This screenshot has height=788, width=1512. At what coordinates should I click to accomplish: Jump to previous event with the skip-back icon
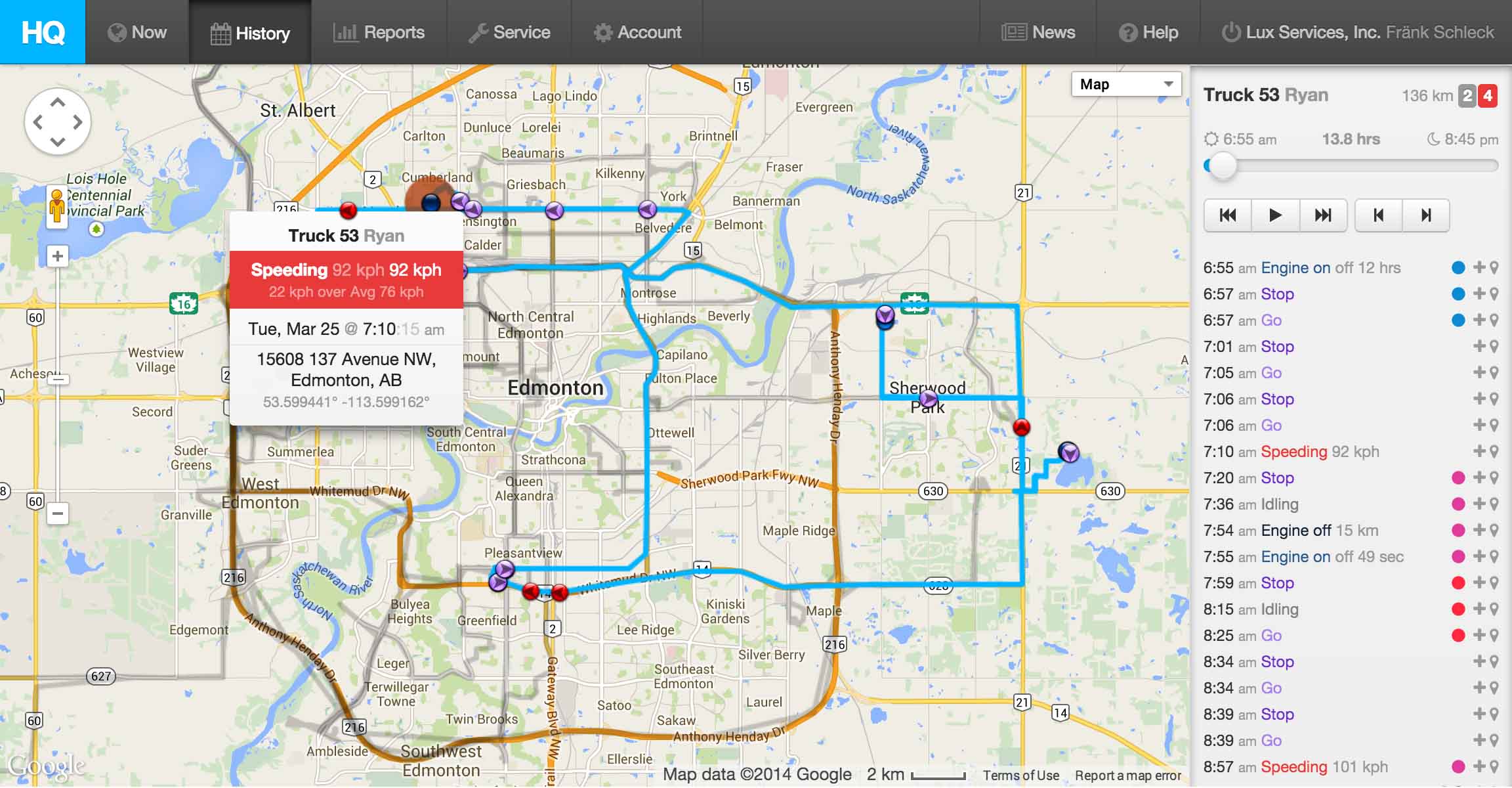tap(1379, 215)
